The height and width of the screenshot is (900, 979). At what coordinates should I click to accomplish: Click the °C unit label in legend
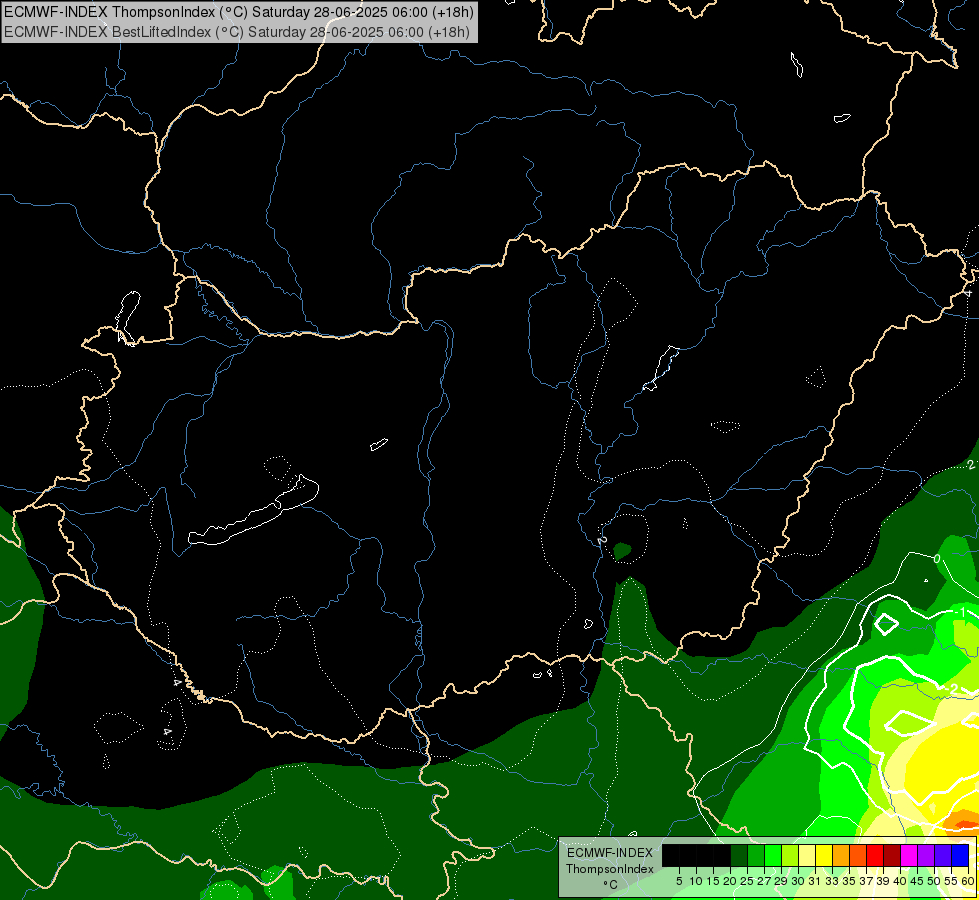point(611,885)
